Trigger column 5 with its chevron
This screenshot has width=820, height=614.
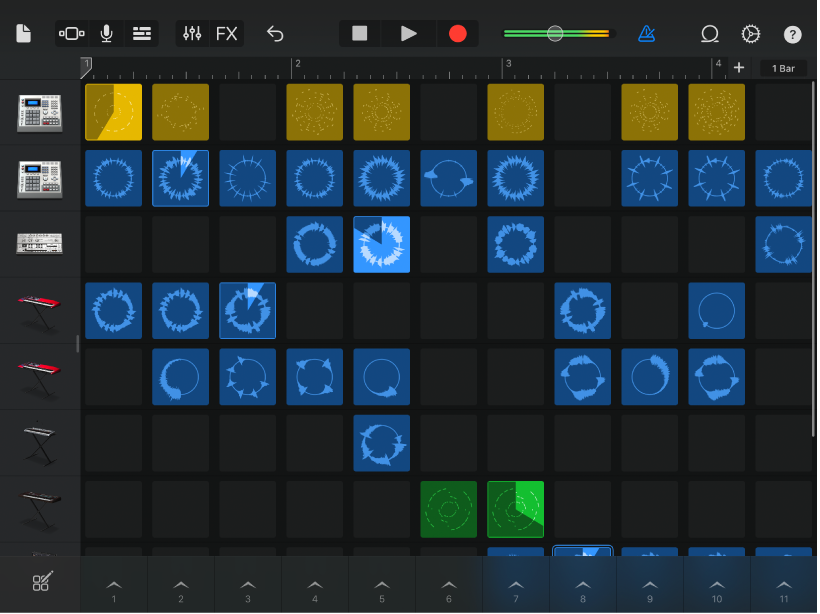coord(381,585)
